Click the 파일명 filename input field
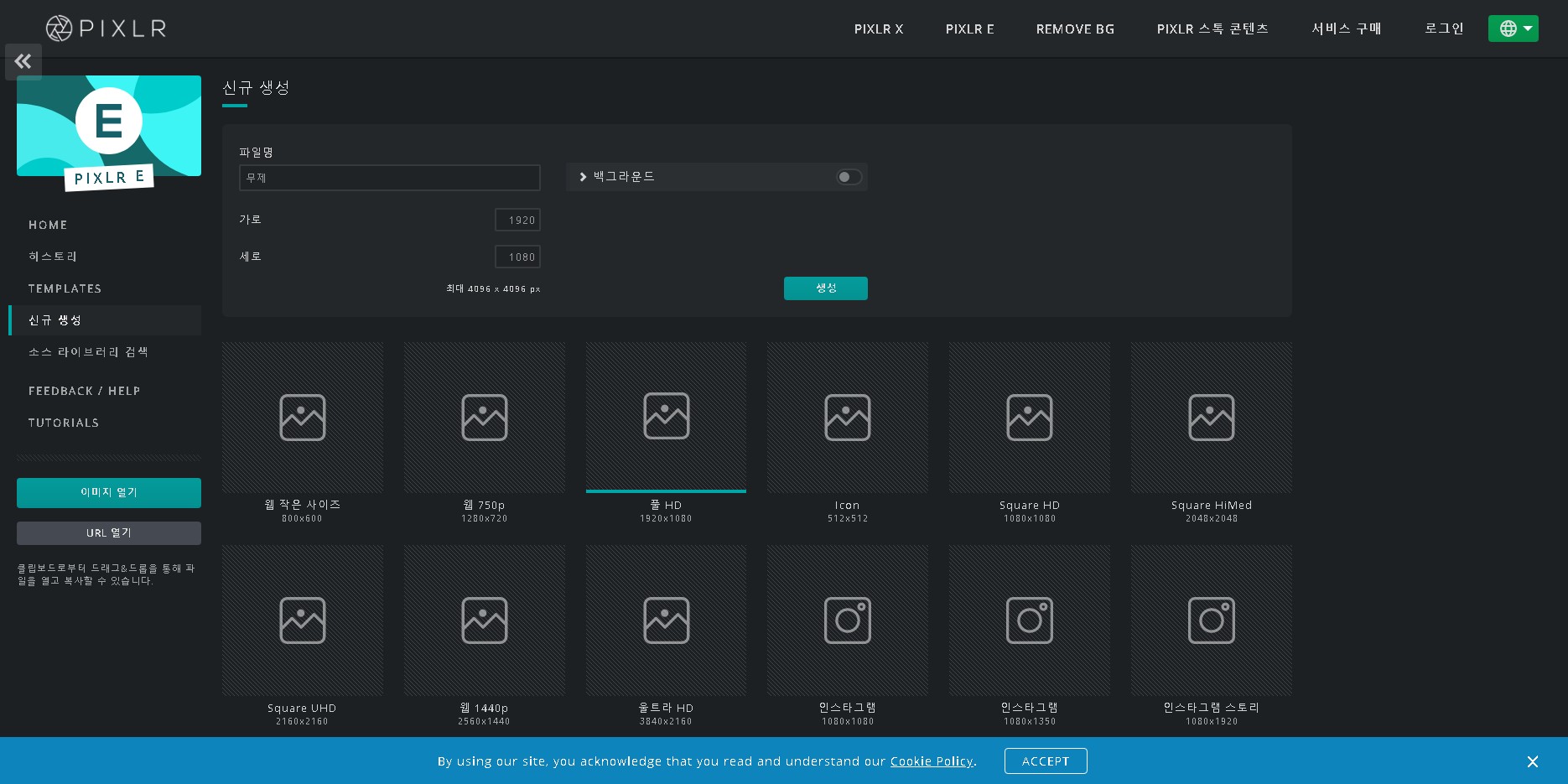 390,178
